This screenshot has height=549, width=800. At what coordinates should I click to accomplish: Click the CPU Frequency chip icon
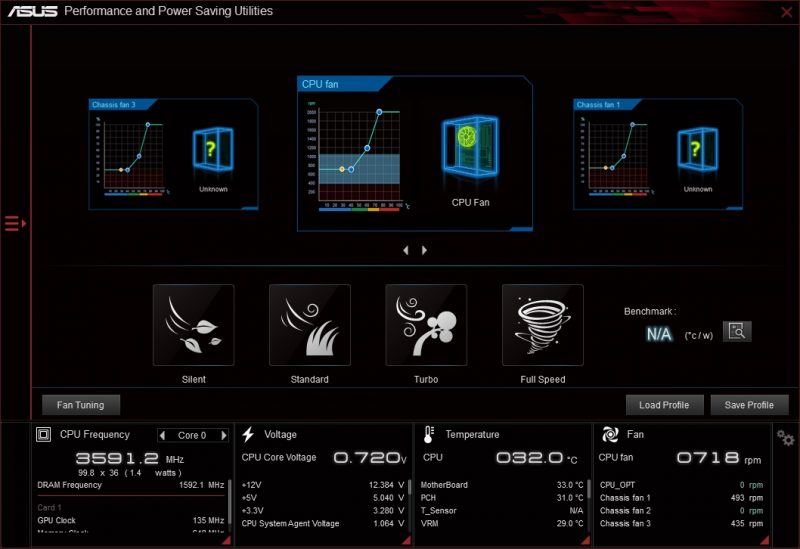(x=43, y=435)
